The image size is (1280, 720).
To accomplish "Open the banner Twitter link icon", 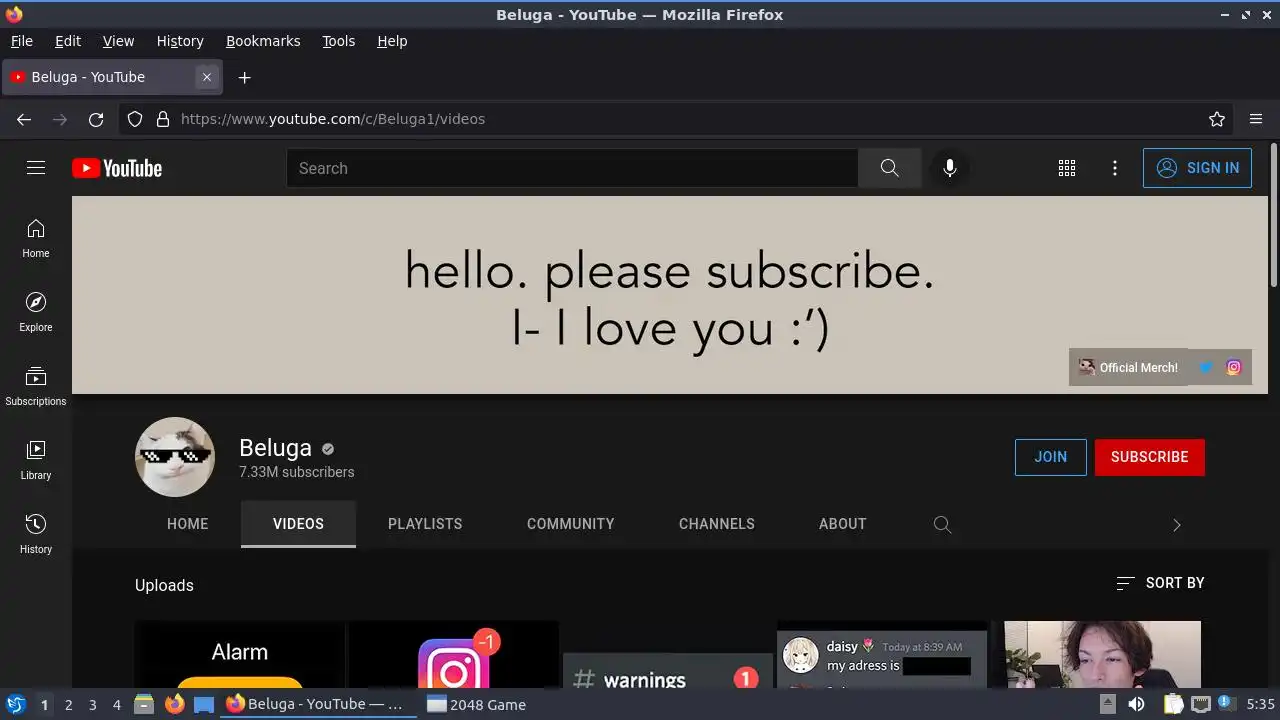I will click(x=1206, y=367).
